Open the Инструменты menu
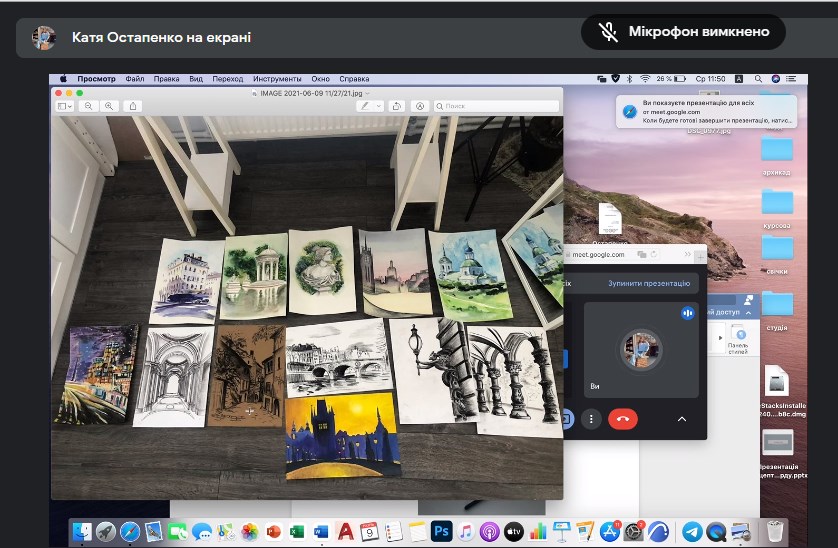The height and width of the screenshot is (548, 838). 276,78
